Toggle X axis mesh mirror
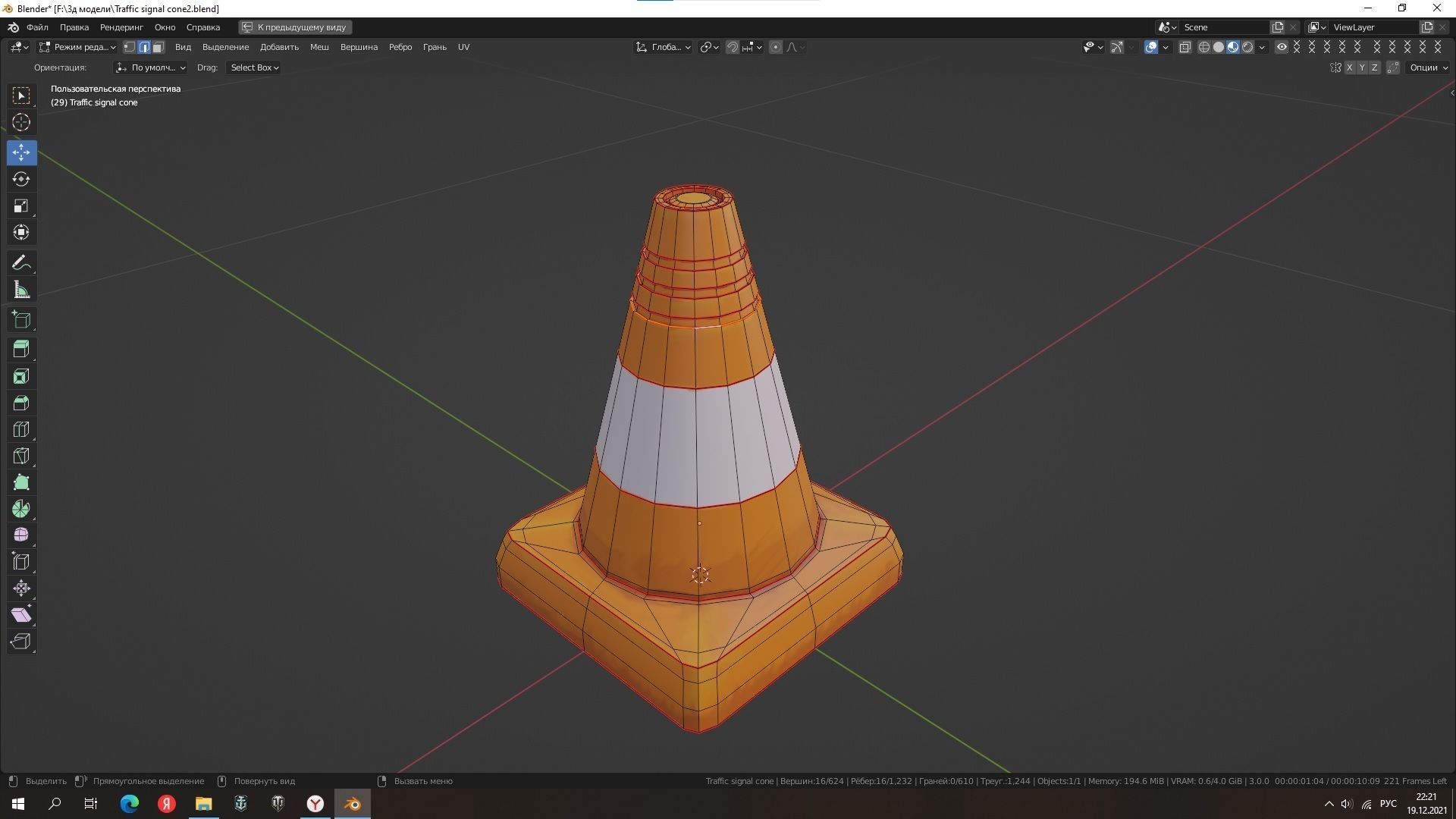The width and height of the screenshot is (1456, 819). 1349,67
